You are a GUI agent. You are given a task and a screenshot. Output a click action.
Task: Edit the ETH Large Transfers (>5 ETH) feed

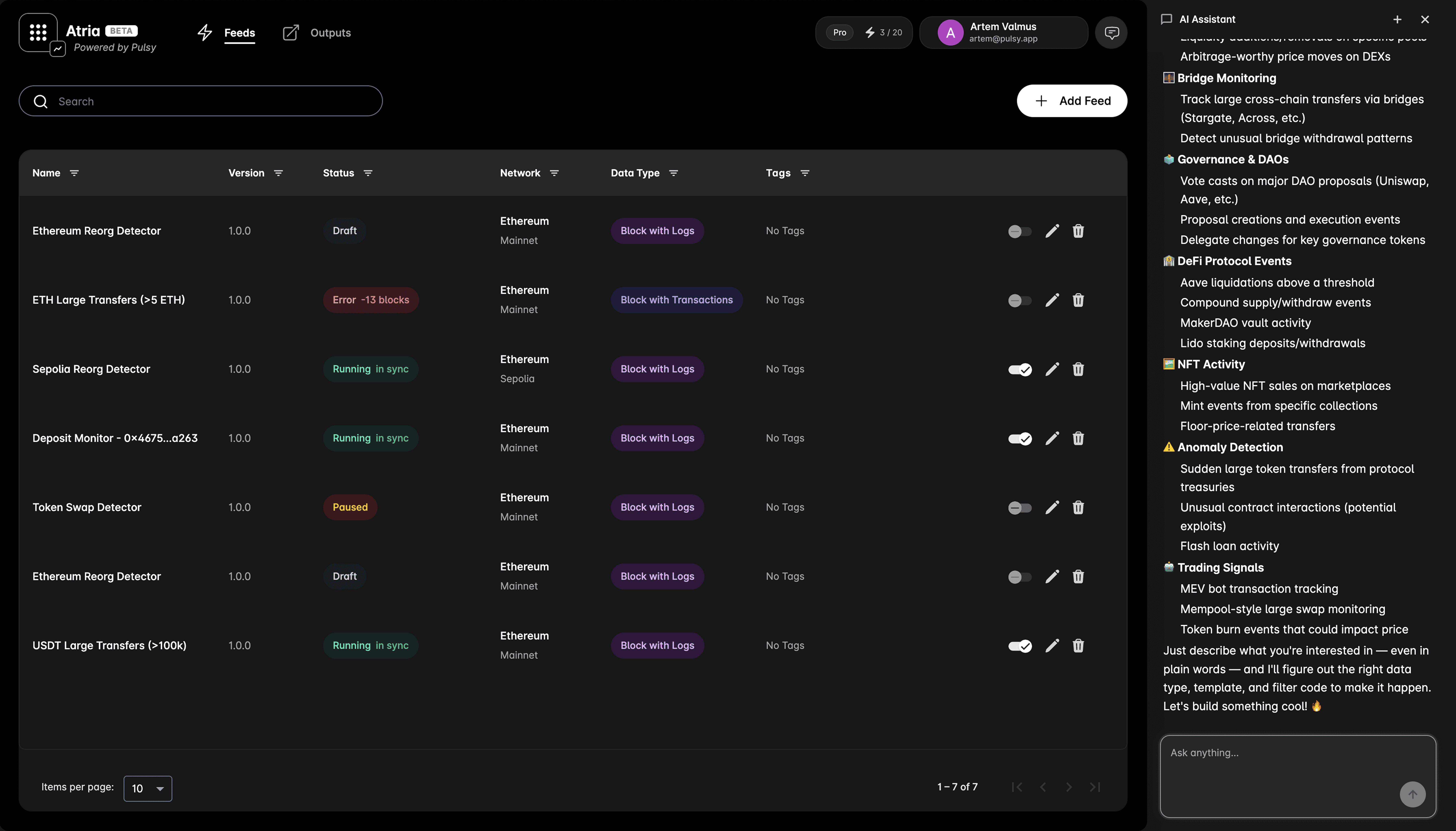pos(1052,300)
